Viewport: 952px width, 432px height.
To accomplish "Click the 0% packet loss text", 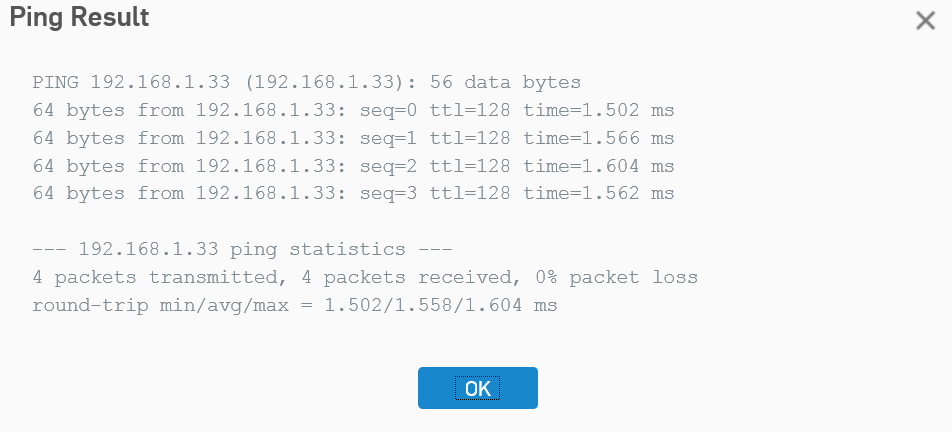I will [x=616, y=277].
